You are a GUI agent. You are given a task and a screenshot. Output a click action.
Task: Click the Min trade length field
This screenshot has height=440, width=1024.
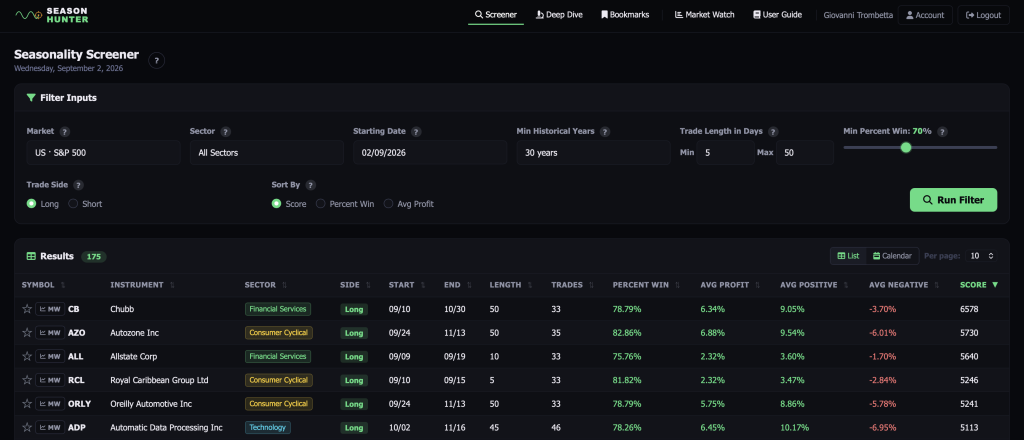pos(726,153)
